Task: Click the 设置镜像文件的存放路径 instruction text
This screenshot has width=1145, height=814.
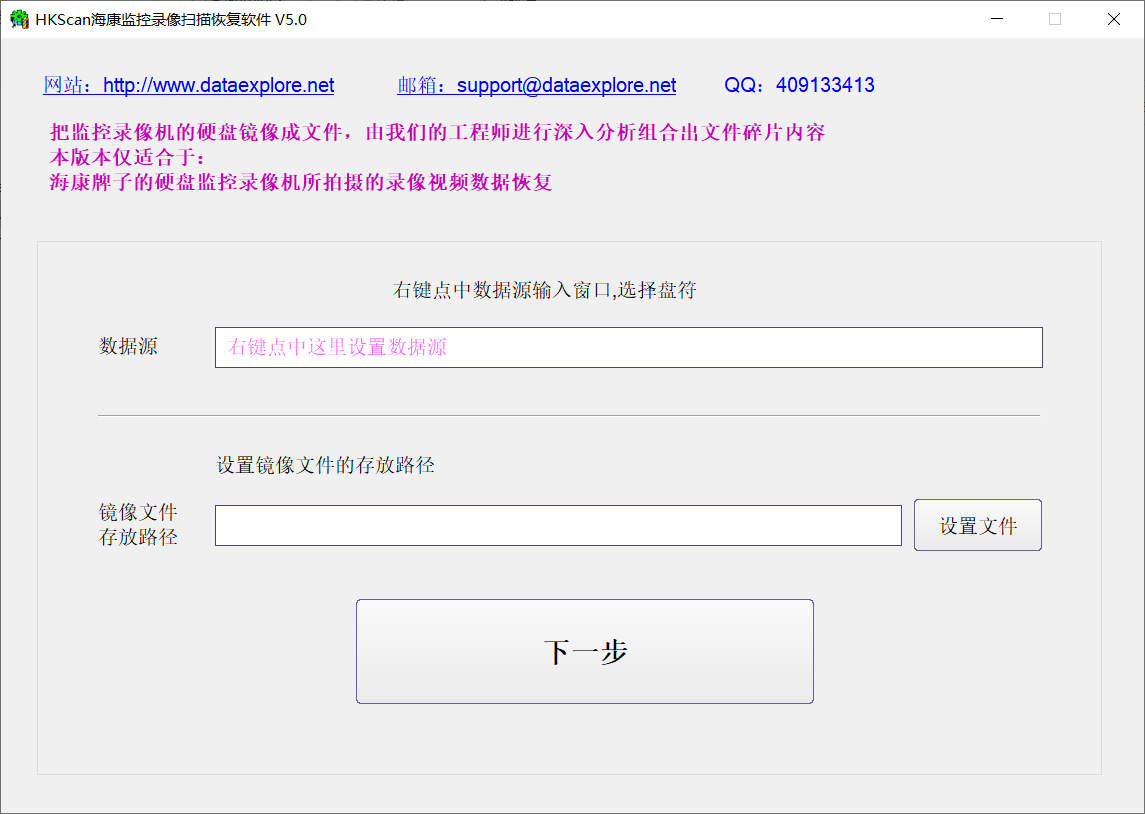Action: point(326,465)
